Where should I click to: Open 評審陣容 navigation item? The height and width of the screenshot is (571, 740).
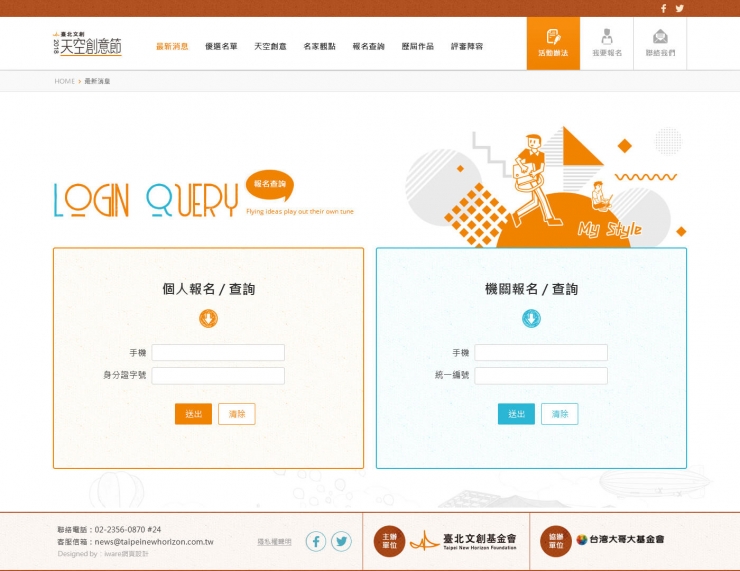466,46
